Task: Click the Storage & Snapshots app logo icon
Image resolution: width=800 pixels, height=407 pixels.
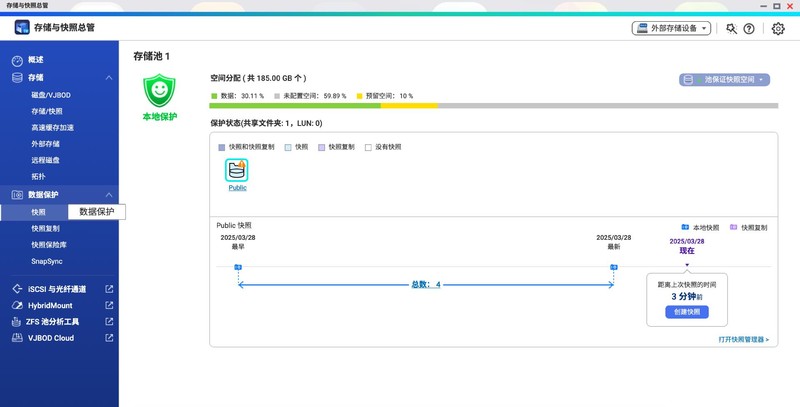Action: tap(22, 27)
